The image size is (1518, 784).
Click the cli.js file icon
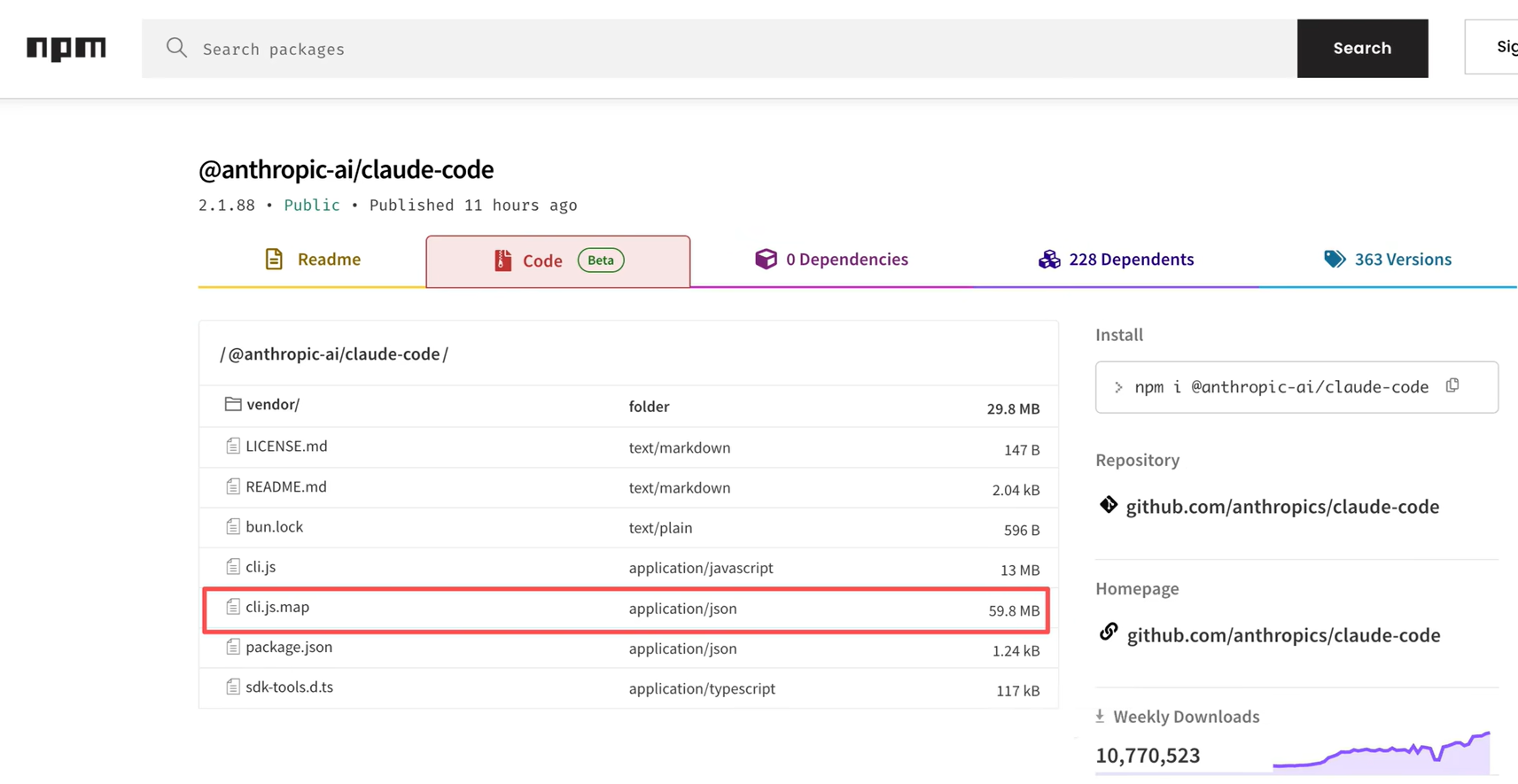(x=233, y=566)
